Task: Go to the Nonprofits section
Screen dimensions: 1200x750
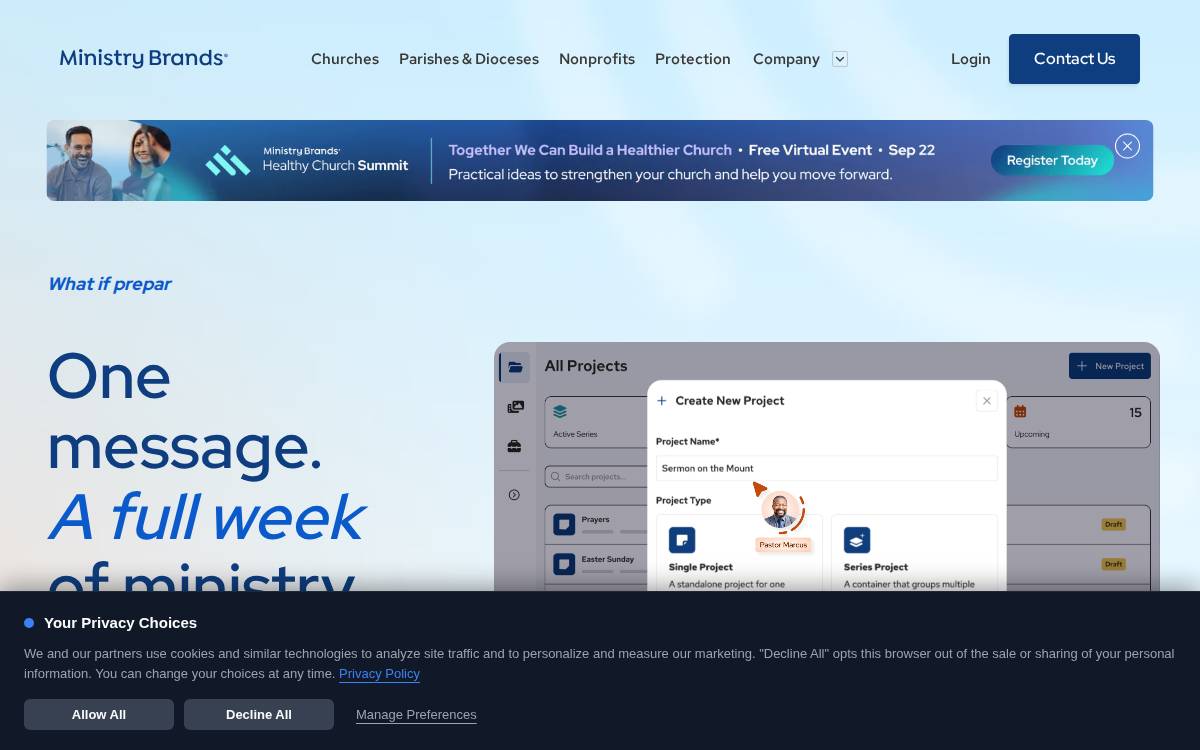Action: 597,59
